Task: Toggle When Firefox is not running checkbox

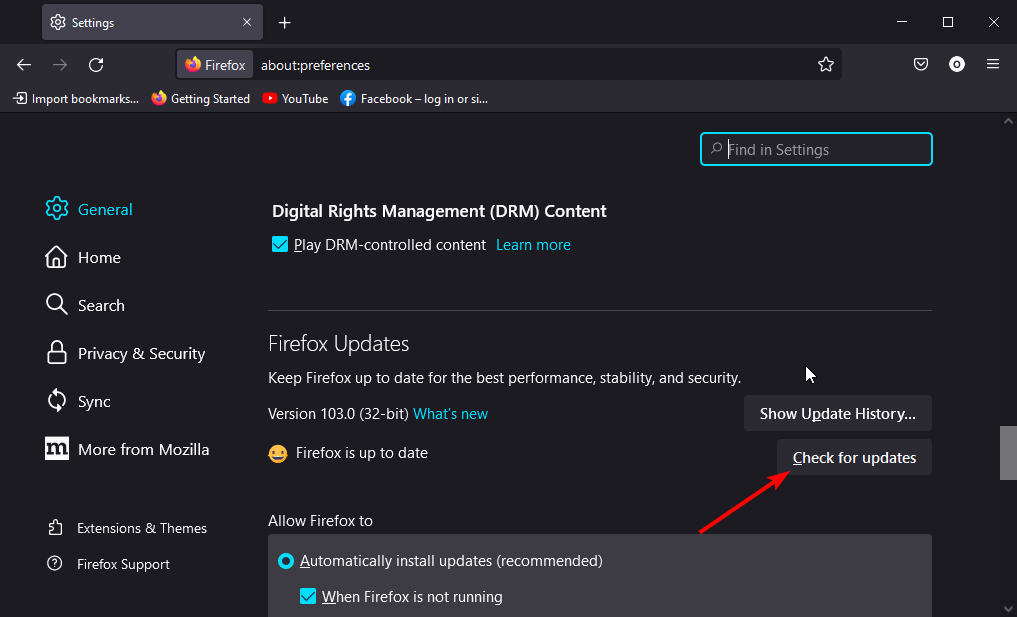Action: [309, 597]
